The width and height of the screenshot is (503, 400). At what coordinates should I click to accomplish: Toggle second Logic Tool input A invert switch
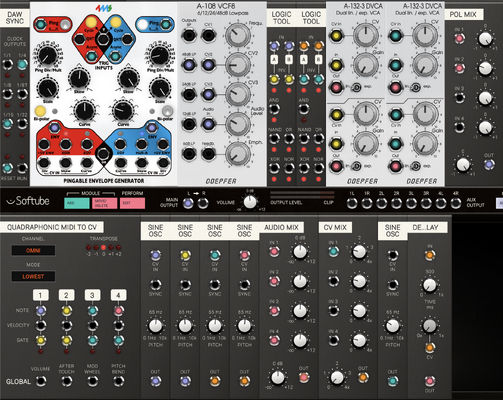(x=304, y=60)
